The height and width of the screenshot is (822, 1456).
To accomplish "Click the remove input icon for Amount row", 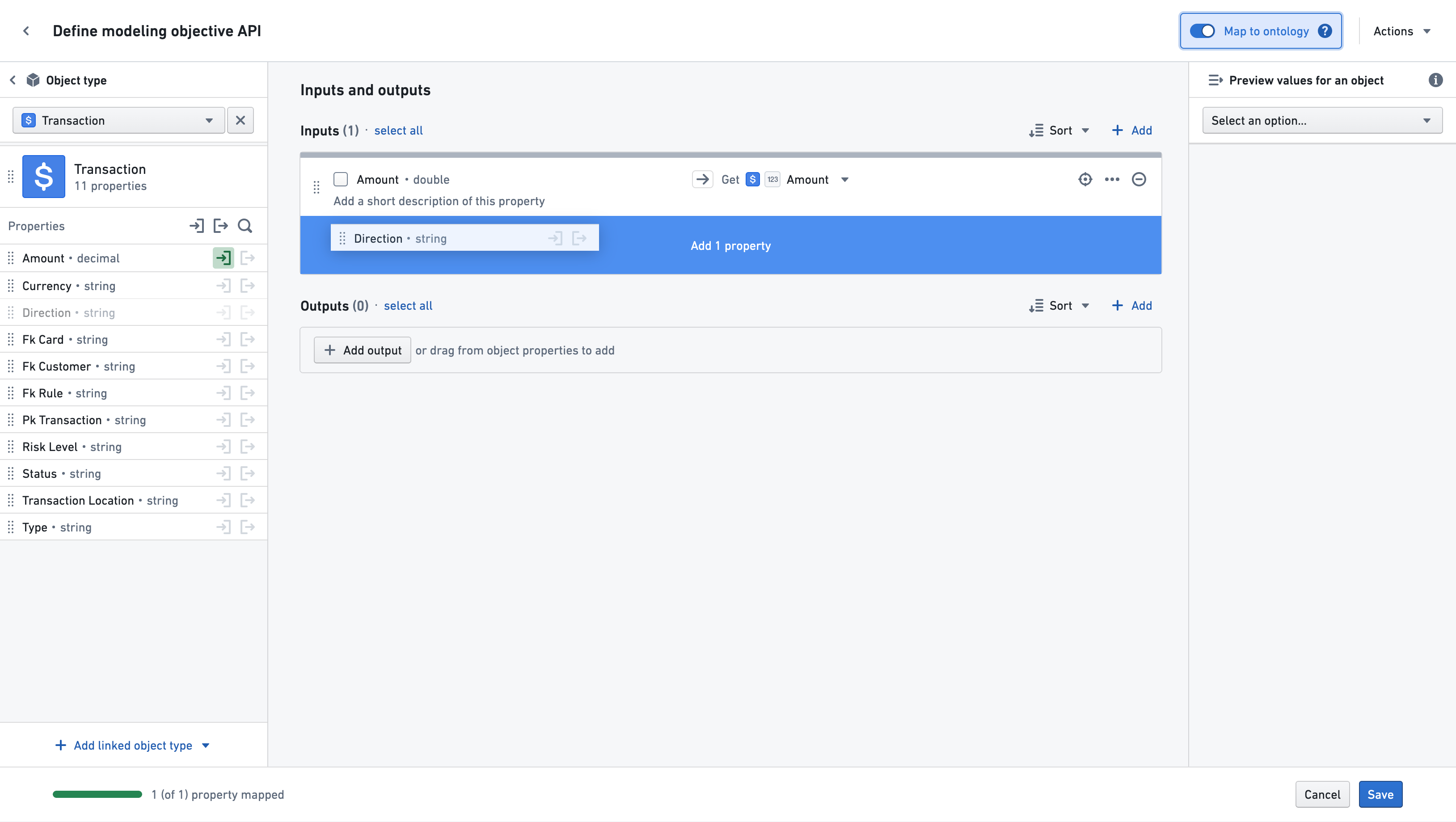I will (x=1139, y=179).
